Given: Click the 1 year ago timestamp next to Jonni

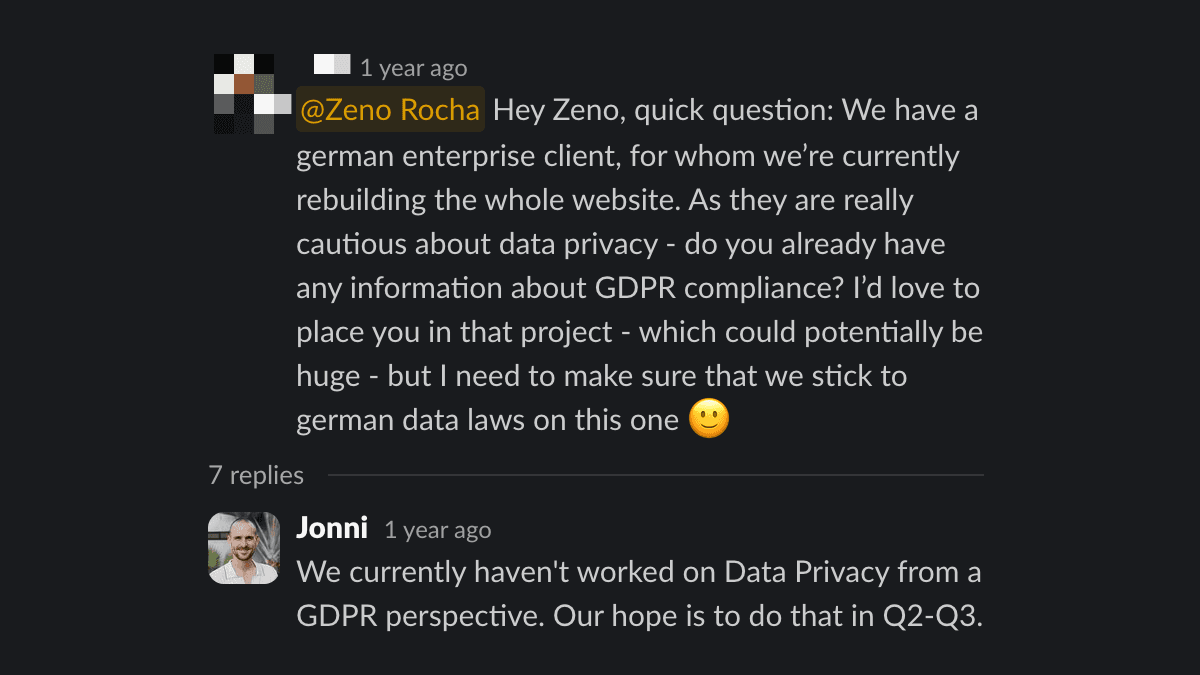Looking at the screenshot, I should [438, 530].
